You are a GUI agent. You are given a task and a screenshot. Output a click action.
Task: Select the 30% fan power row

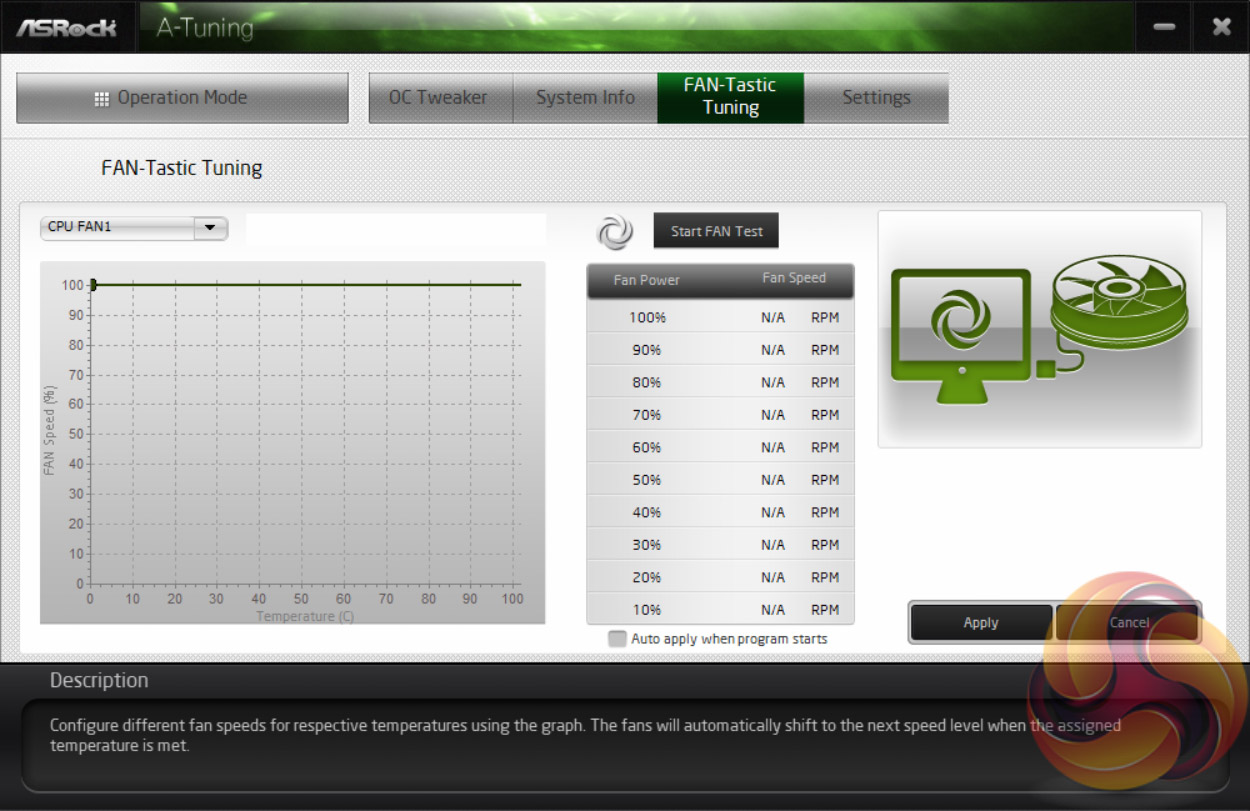720,545
